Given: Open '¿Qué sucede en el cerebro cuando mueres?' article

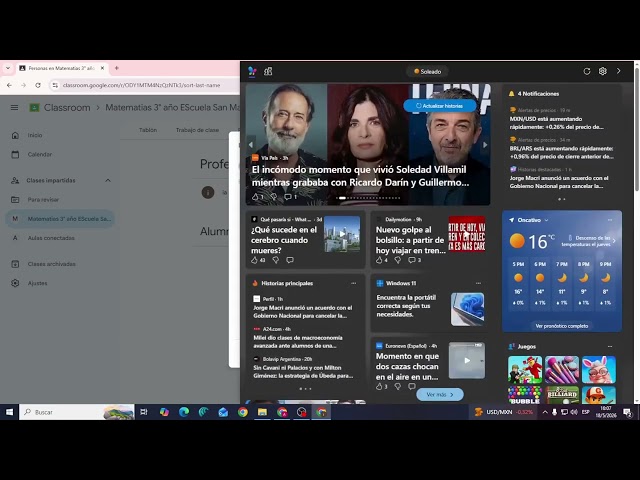Looking at the screenshot, I should [284, 240].
